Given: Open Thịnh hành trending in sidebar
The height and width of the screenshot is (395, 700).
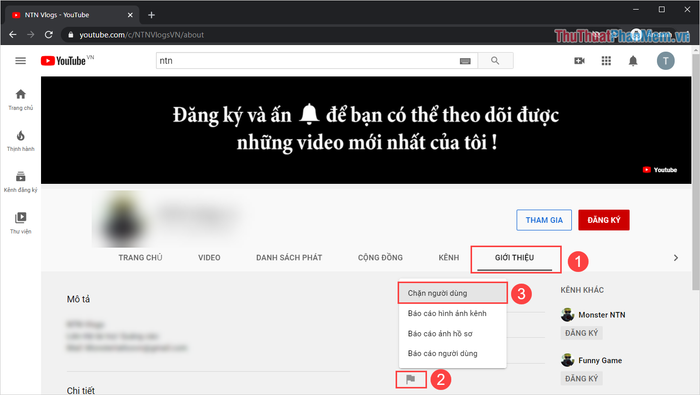Looking at the screenshot, I should click(x=21, y=141).
